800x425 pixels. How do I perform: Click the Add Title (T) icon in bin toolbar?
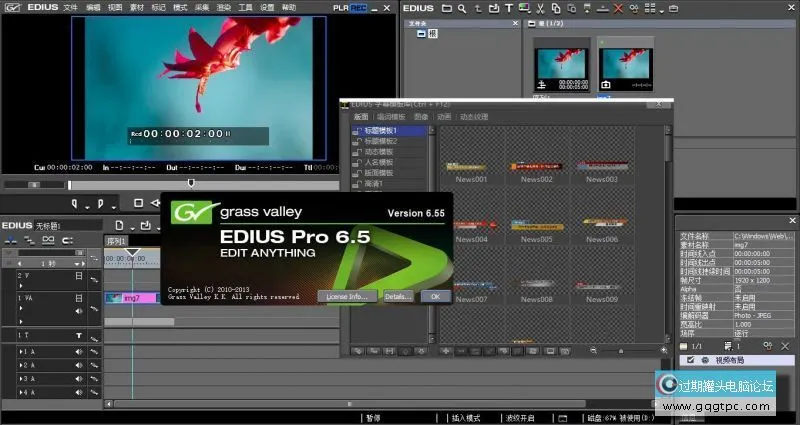point(507,9)
